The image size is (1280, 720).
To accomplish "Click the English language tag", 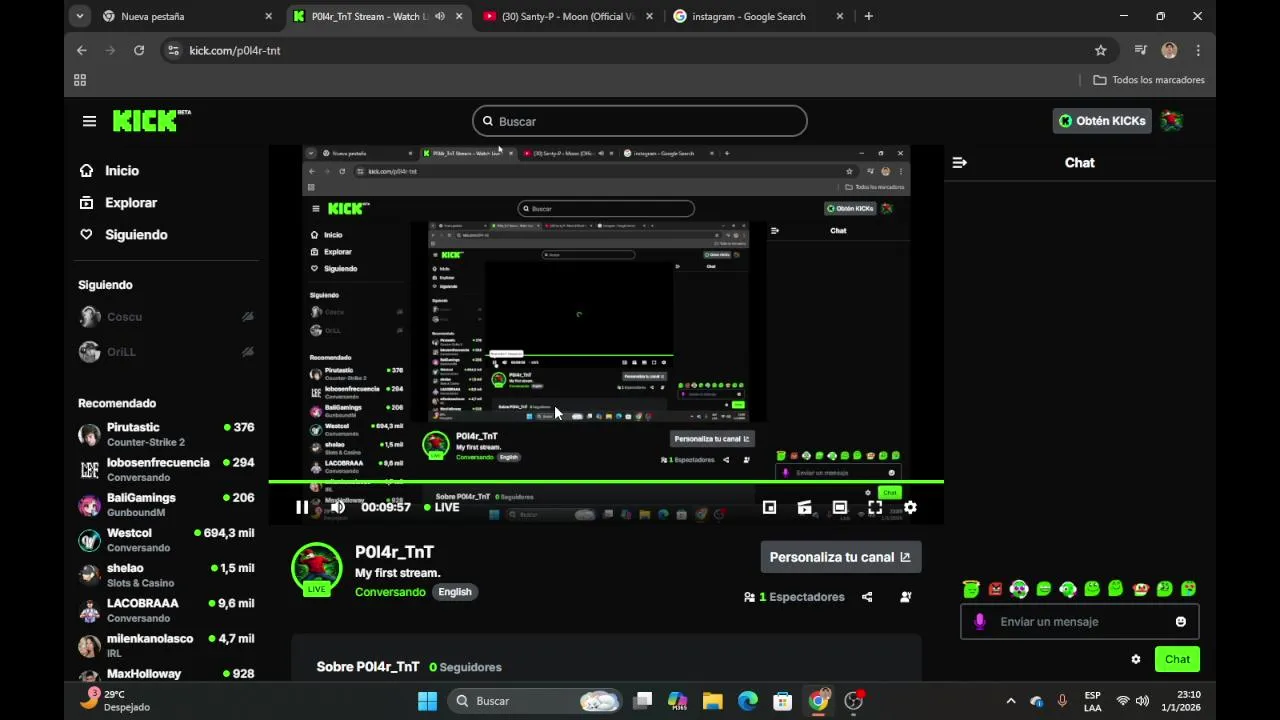I will (x=454, y=592).
